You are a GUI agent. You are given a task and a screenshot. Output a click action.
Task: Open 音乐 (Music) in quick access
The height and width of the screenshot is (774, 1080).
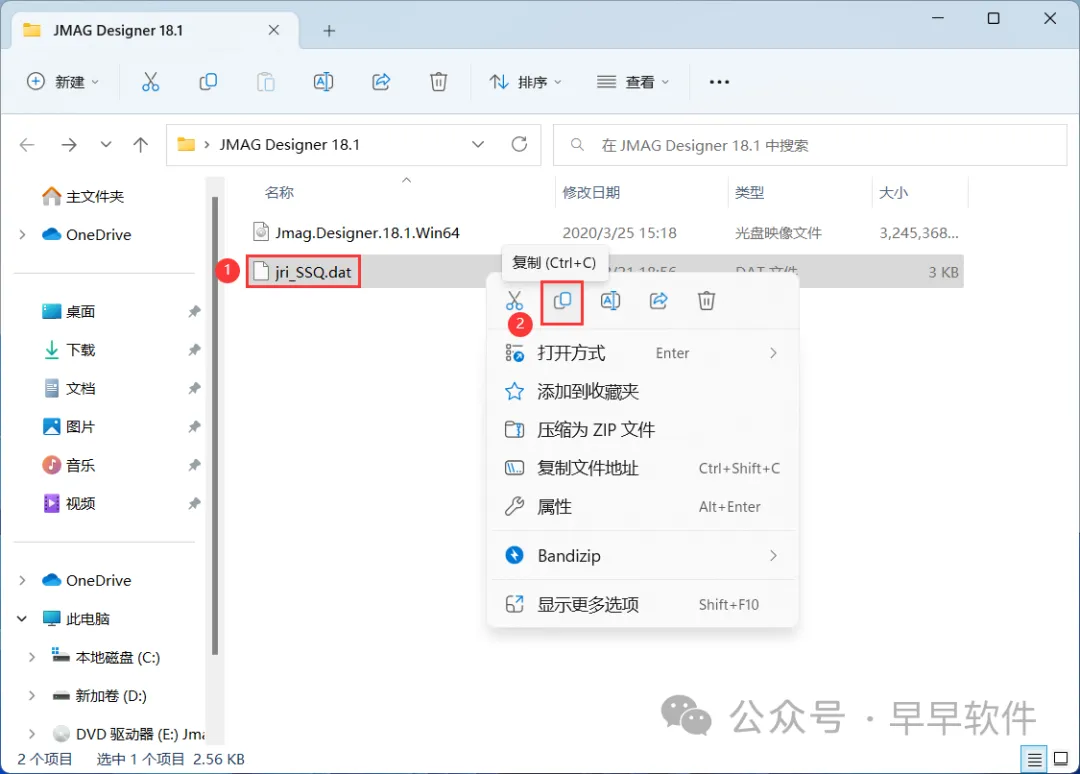pos(69,466)
